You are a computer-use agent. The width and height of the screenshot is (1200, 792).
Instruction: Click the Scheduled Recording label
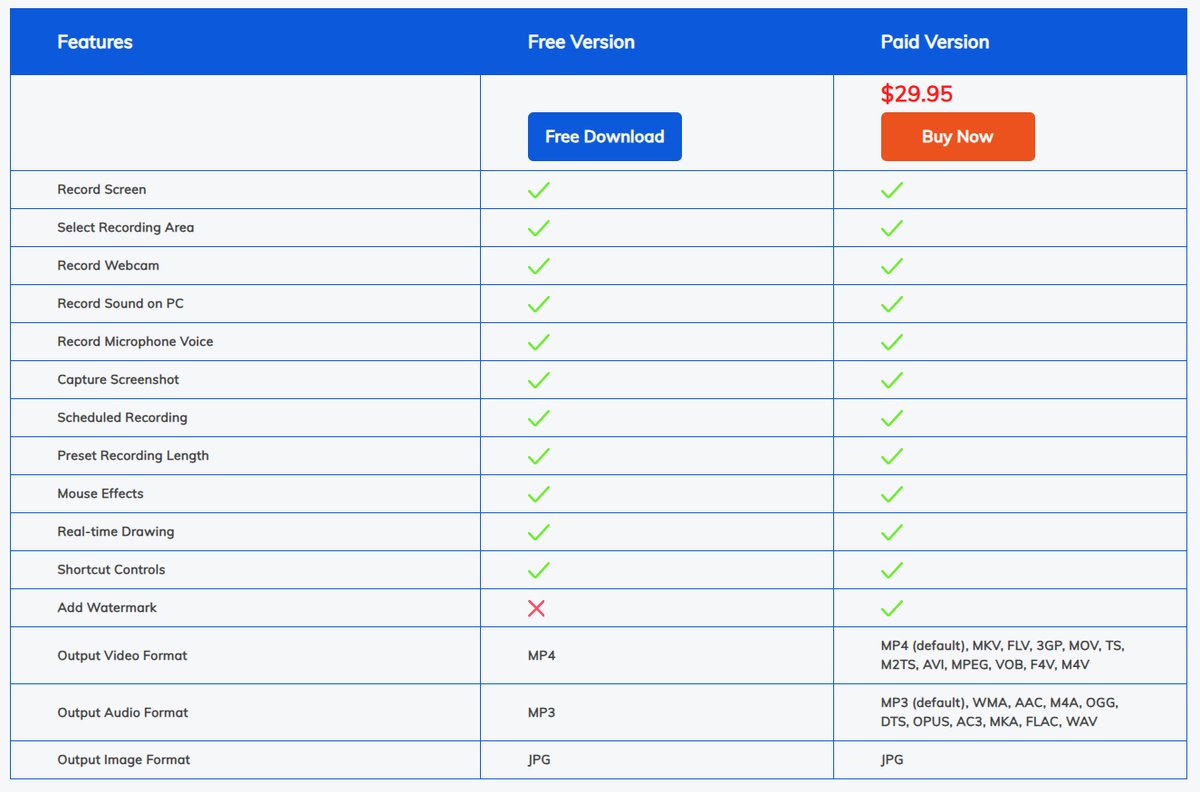122,418
